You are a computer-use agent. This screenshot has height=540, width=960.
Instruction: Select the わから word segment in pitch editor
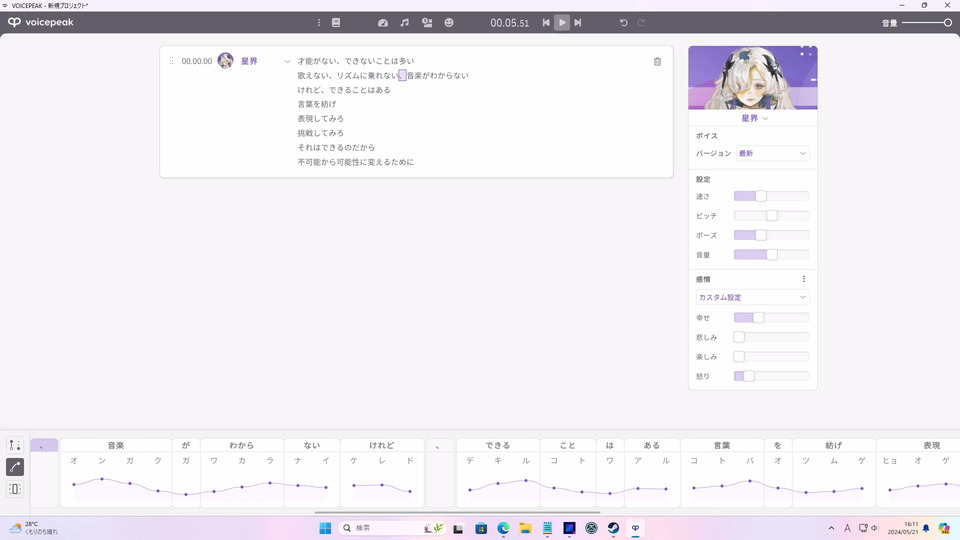242,446
